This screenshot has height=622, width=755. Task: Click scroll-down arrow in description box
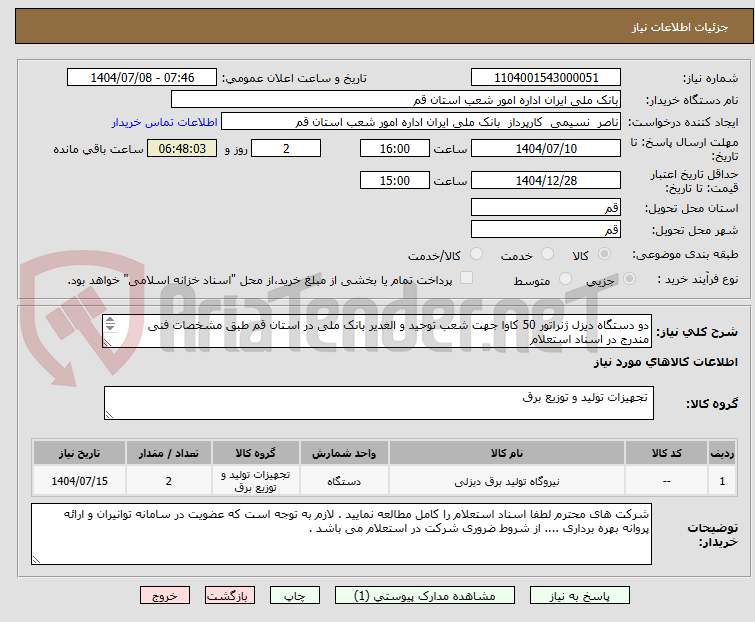[x=110, y=327]
